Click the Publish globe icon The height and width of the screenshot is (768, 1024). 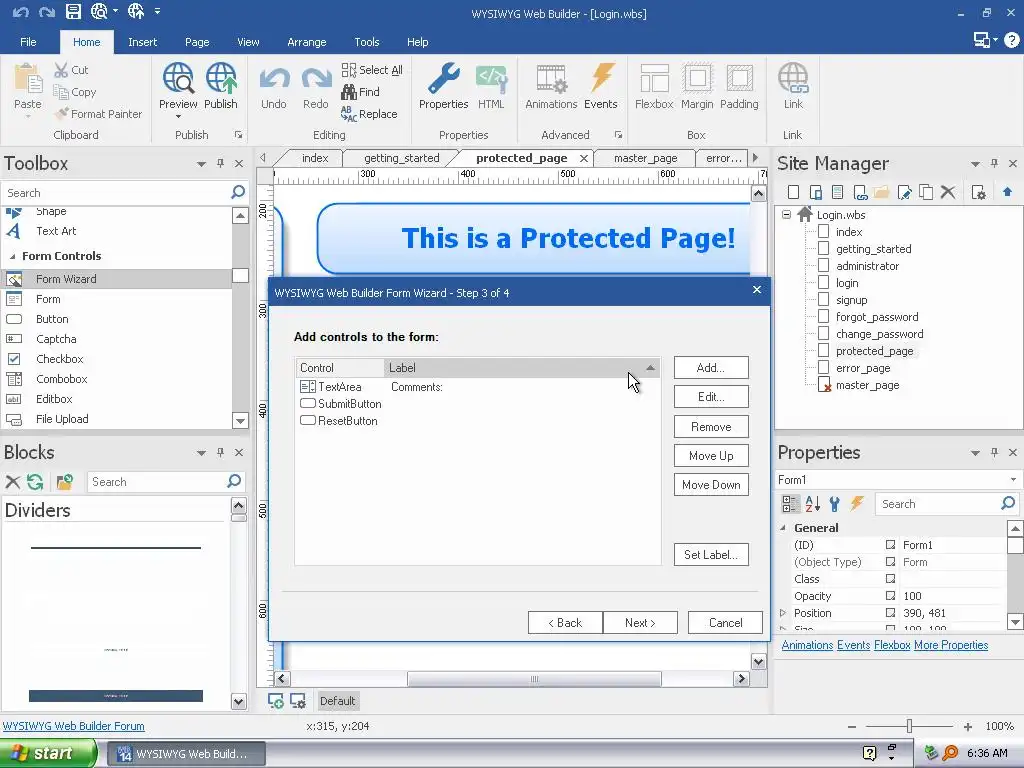(221, 78)
